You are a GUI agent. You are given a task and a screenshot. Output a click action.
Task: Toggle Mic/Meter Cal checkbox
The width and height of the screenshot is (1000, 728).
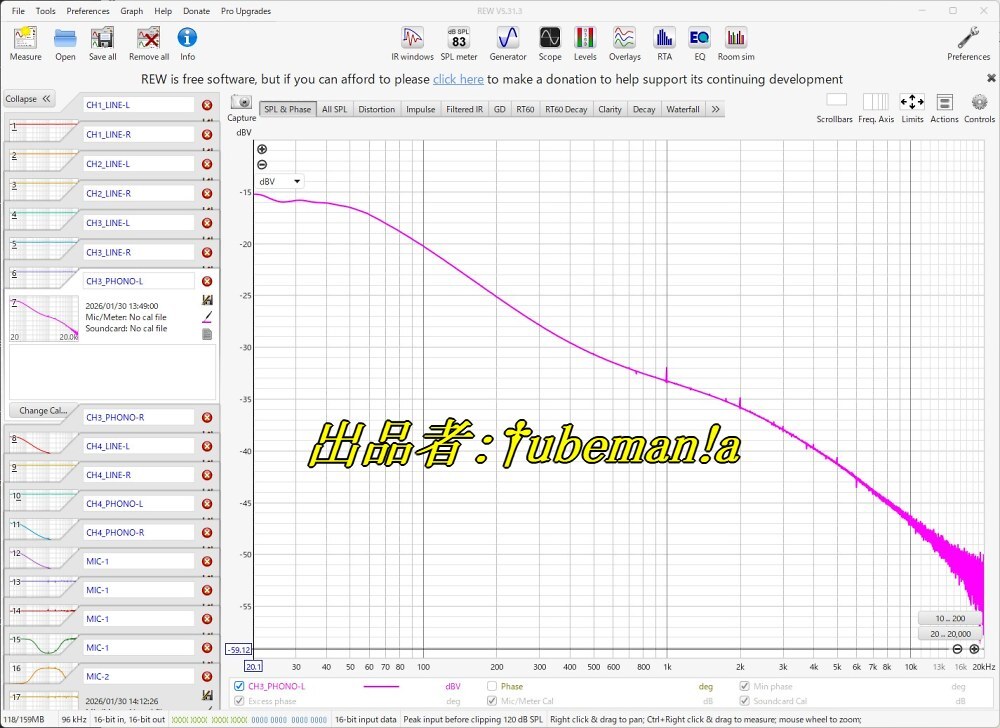coord(492,701)
